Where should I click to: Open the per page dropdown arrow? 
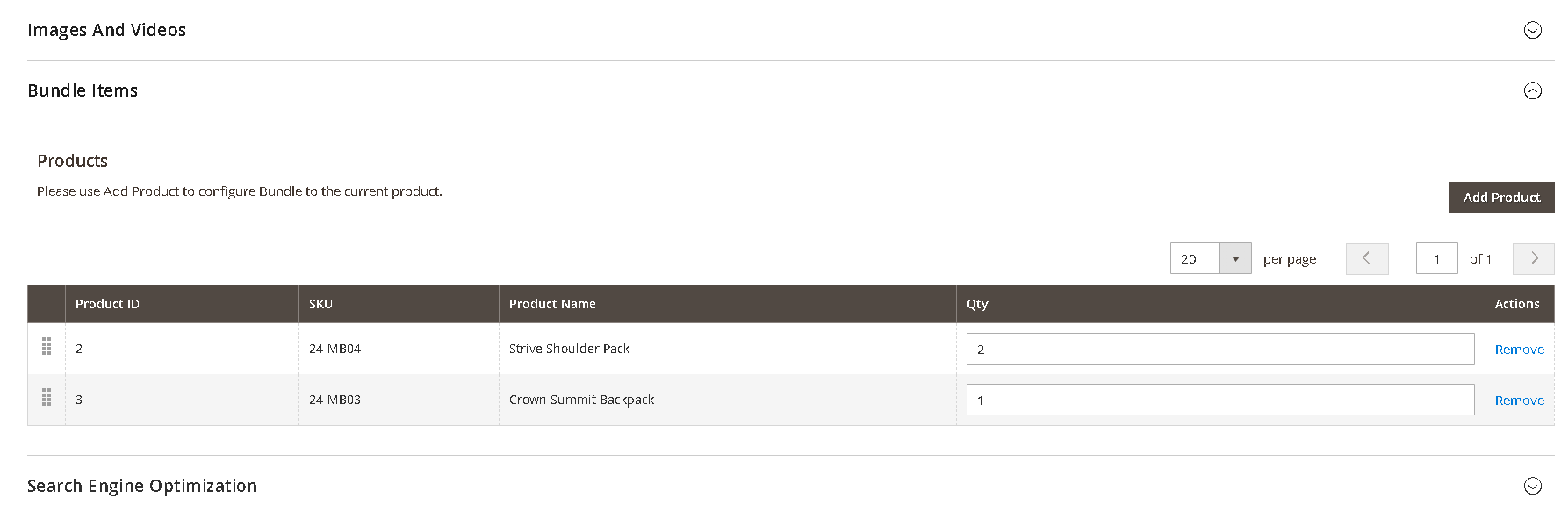(x=1235, y=259)
